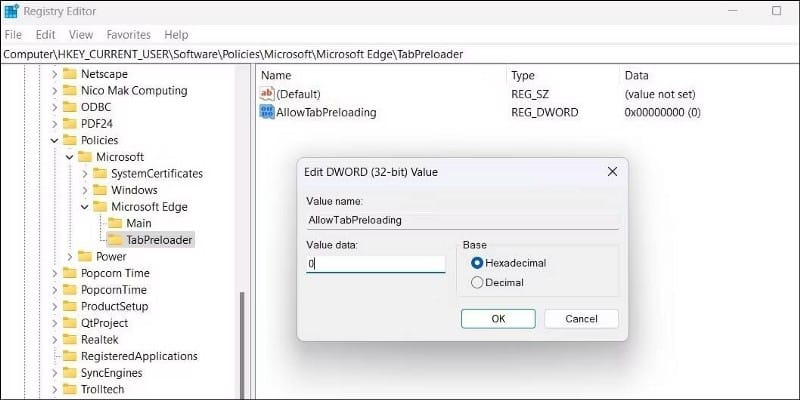The image size is (800, 400).
Task: Click the Value data input field
Action: [376, 264]
